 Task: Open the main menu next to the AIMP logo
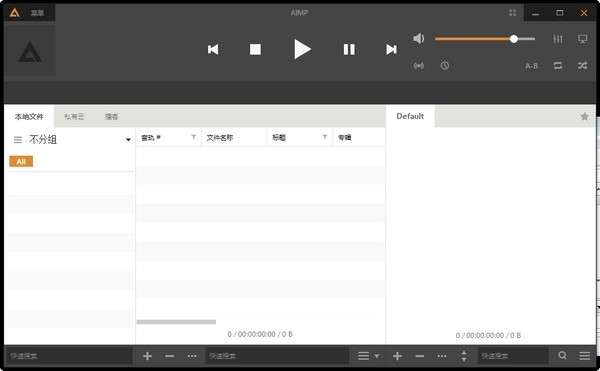37,13
